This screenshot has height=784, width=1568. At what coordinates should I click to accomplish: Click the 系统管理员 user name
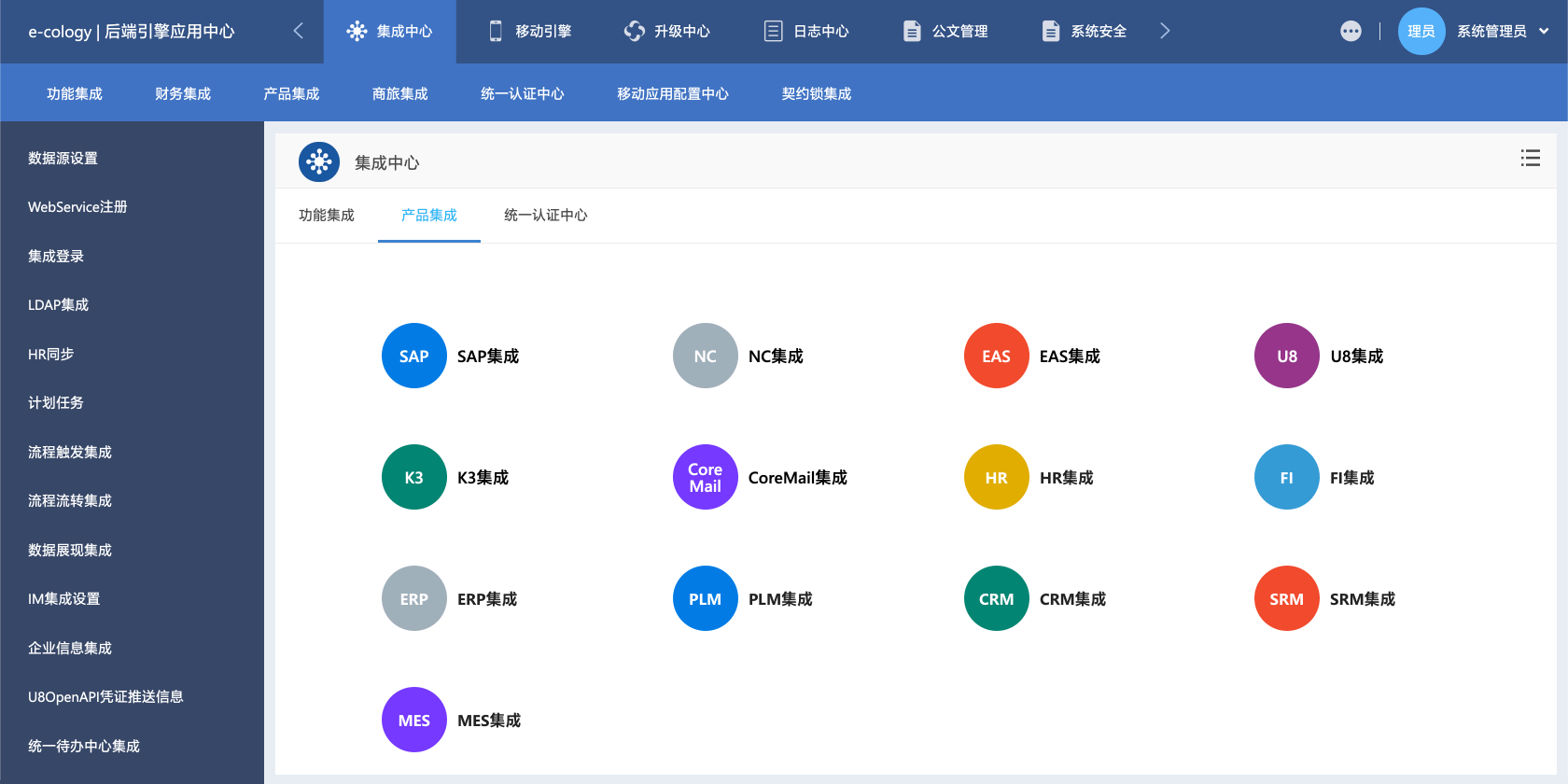point(1491,31)
